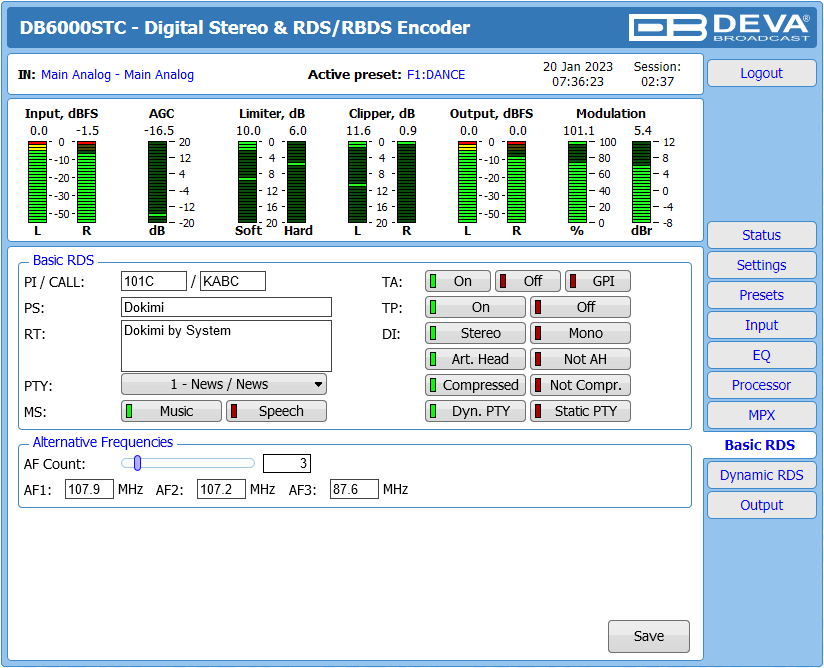Image resolution: width=824 pixels, height=668 pixels.
Task: Save the Basic RDS settings
Action: click(648, 636)
